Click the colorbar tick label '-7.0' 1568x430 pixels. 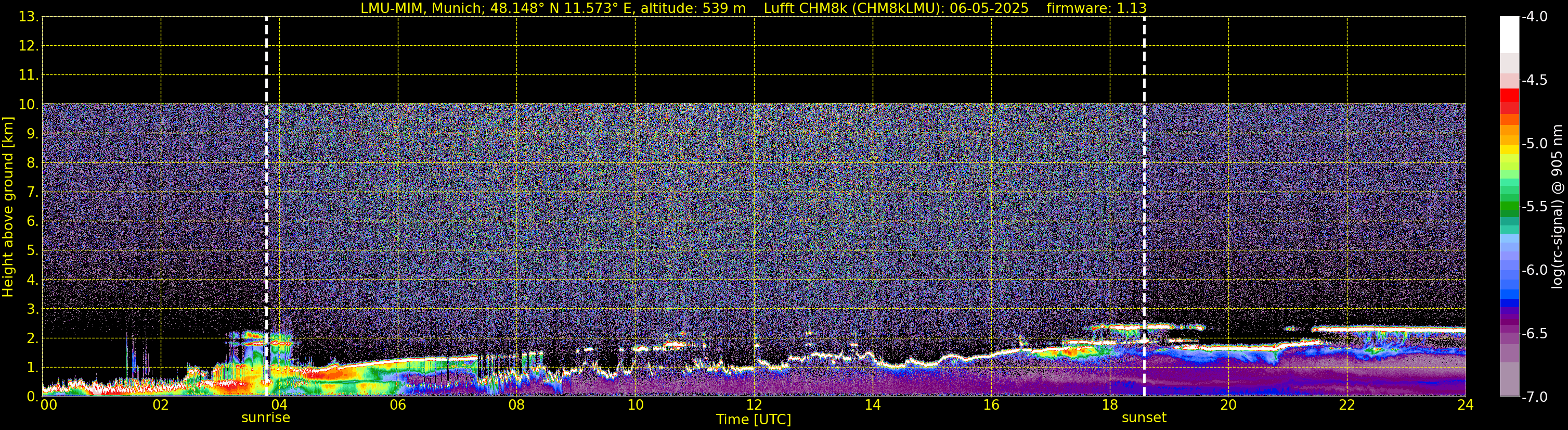pos(1535,397)
